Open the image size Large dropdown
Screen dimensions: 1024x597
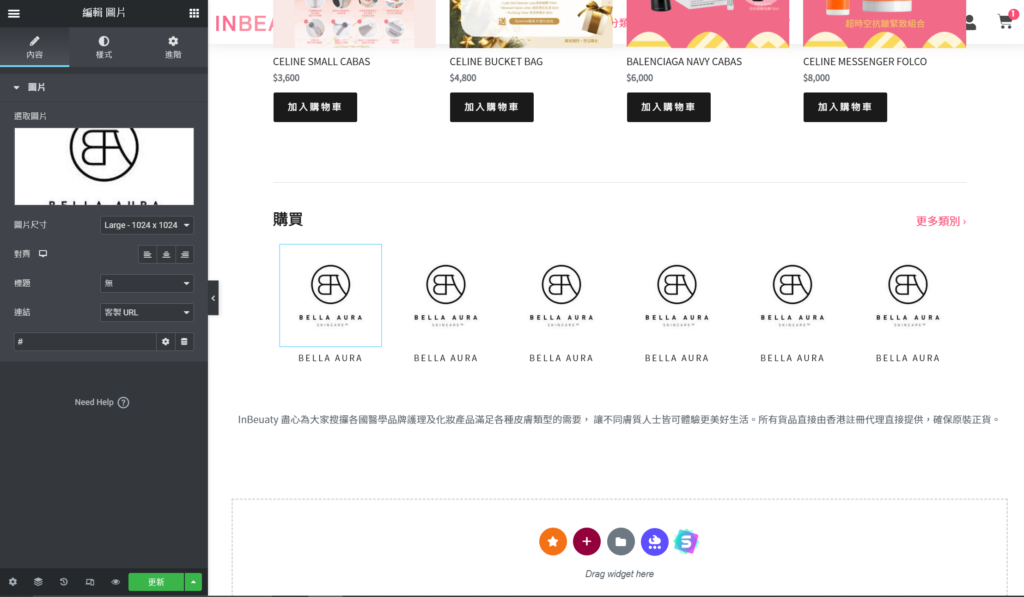147,225
